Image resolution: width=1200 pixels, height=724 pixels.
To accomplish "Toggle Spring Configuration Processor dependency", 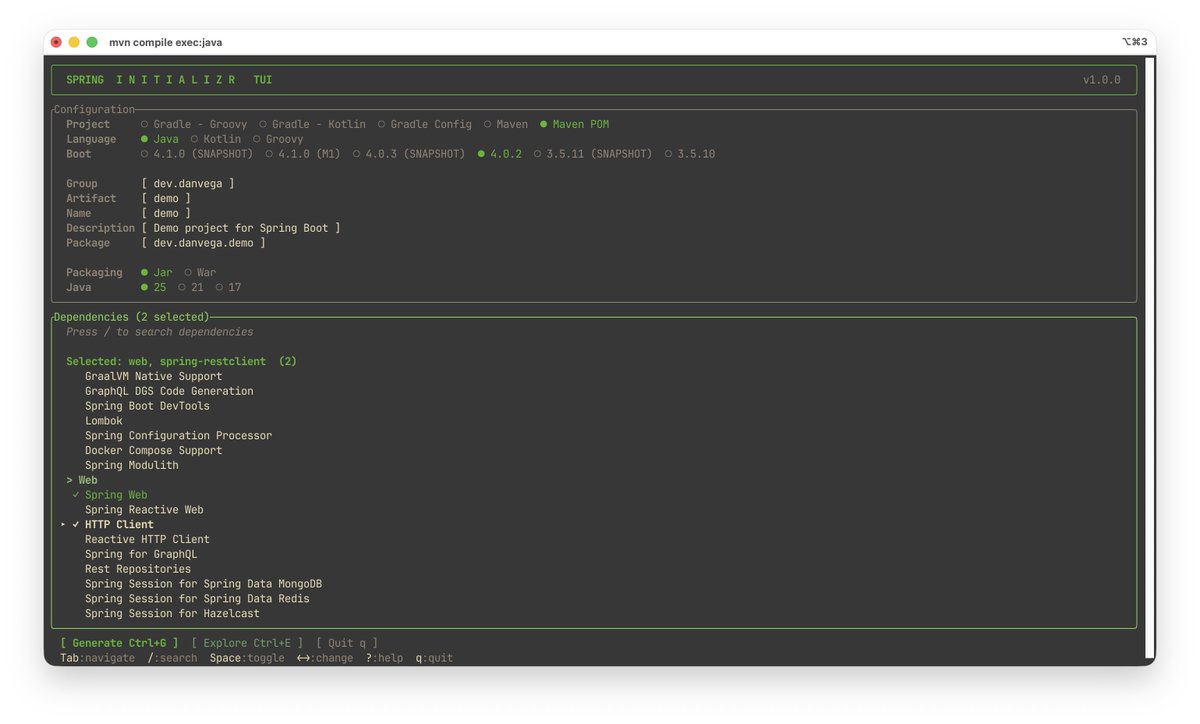I will 178,436.
